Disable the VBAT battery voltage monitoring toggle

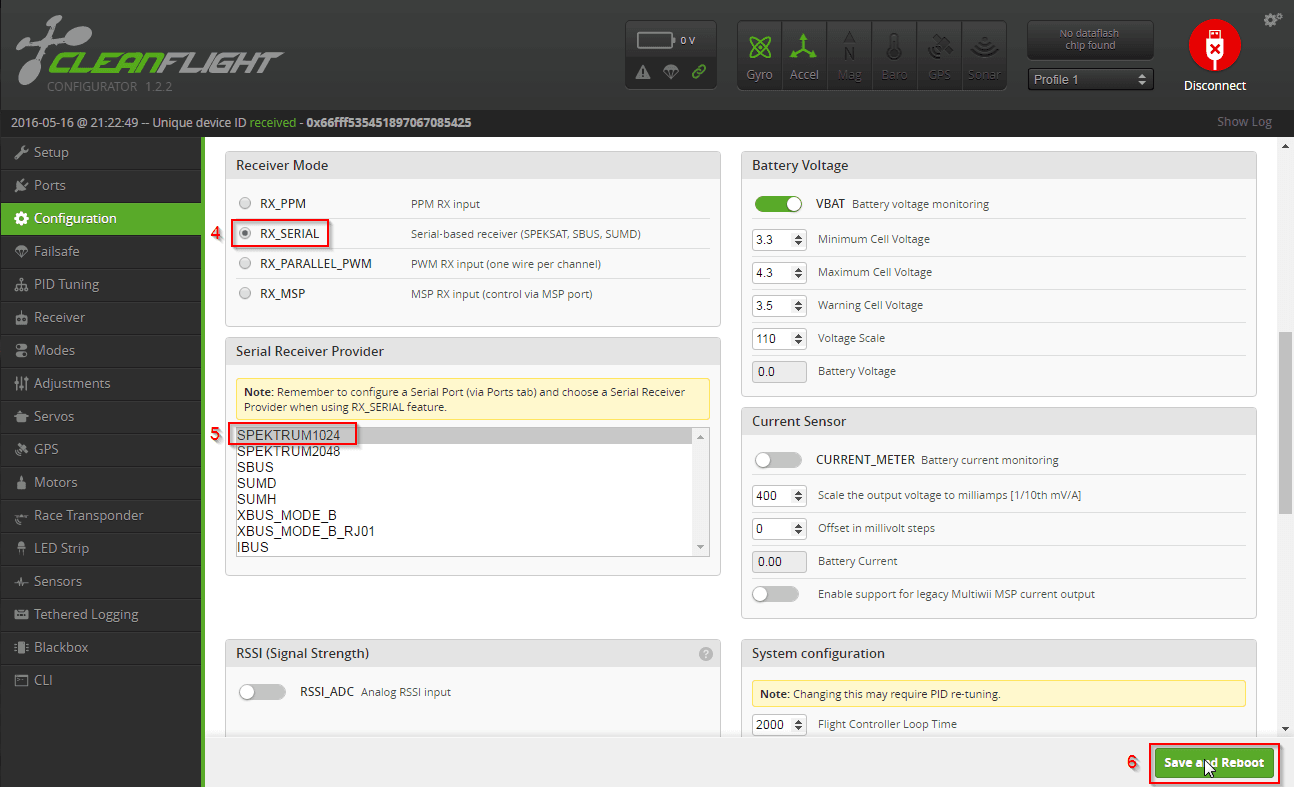pyautogui.click(x=778, y=203)
